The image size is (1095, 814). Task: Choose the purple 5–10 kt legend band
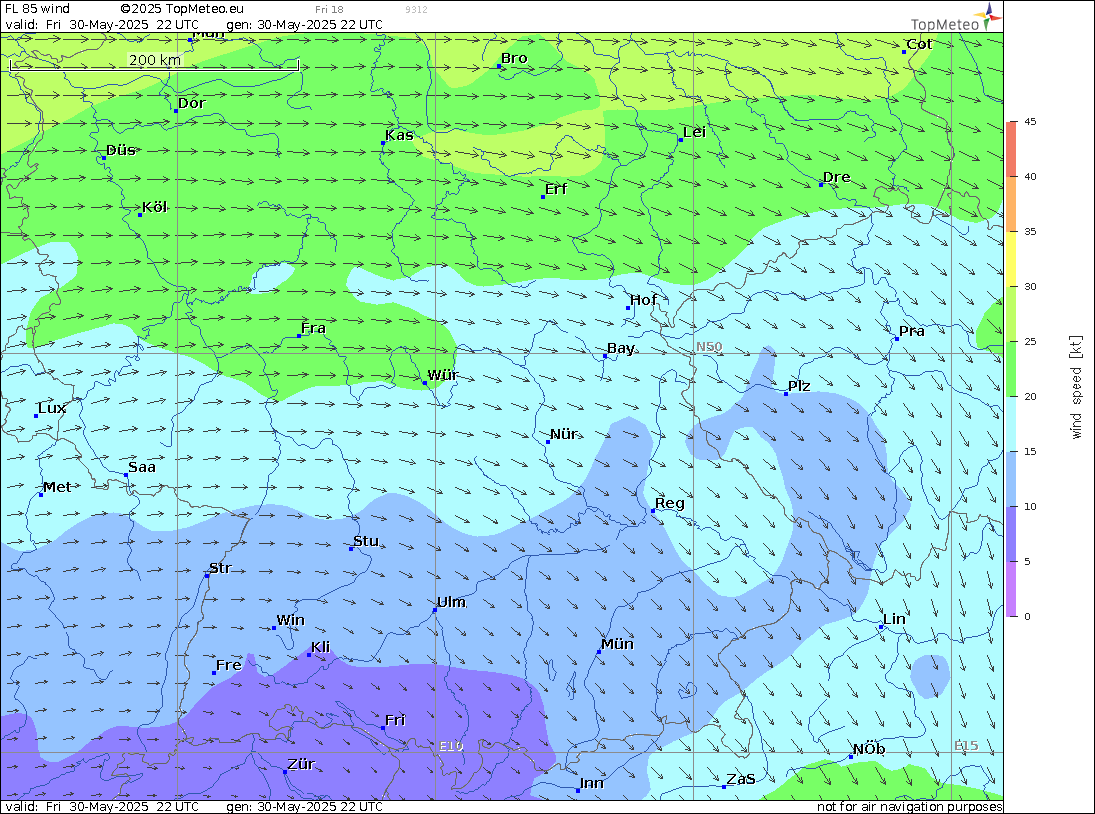point(1011,534)
